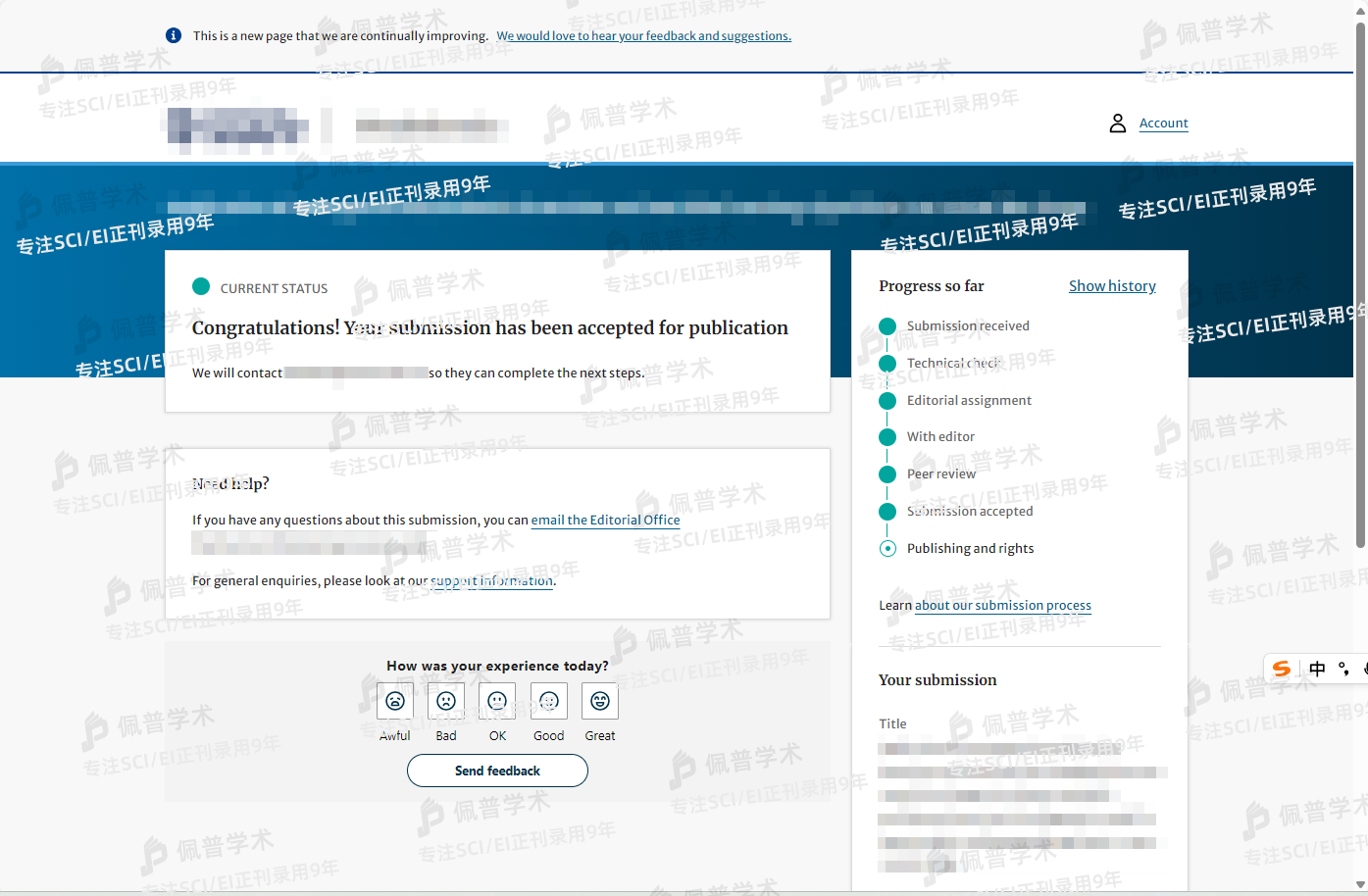Click the Publishing and rights step marker

tap(887, 549)
